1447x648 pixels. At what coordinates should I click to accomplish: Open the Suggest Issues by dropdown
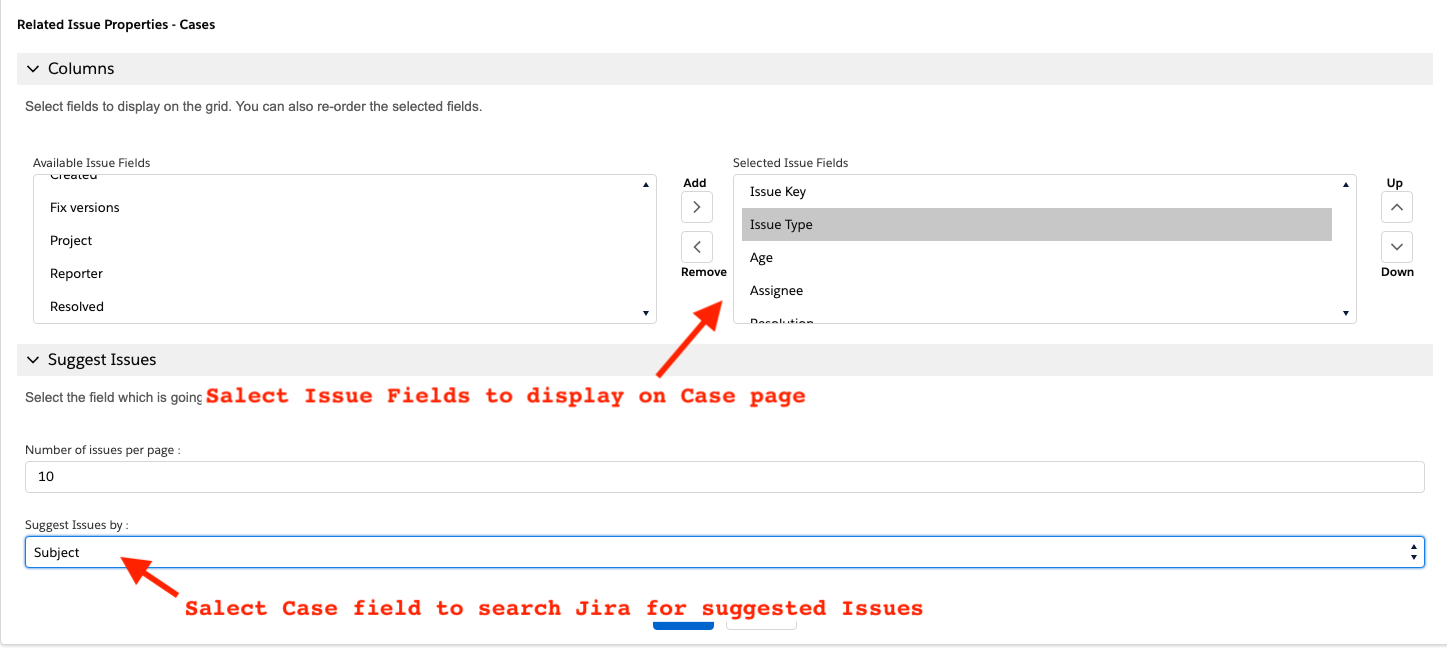point(724,552)
